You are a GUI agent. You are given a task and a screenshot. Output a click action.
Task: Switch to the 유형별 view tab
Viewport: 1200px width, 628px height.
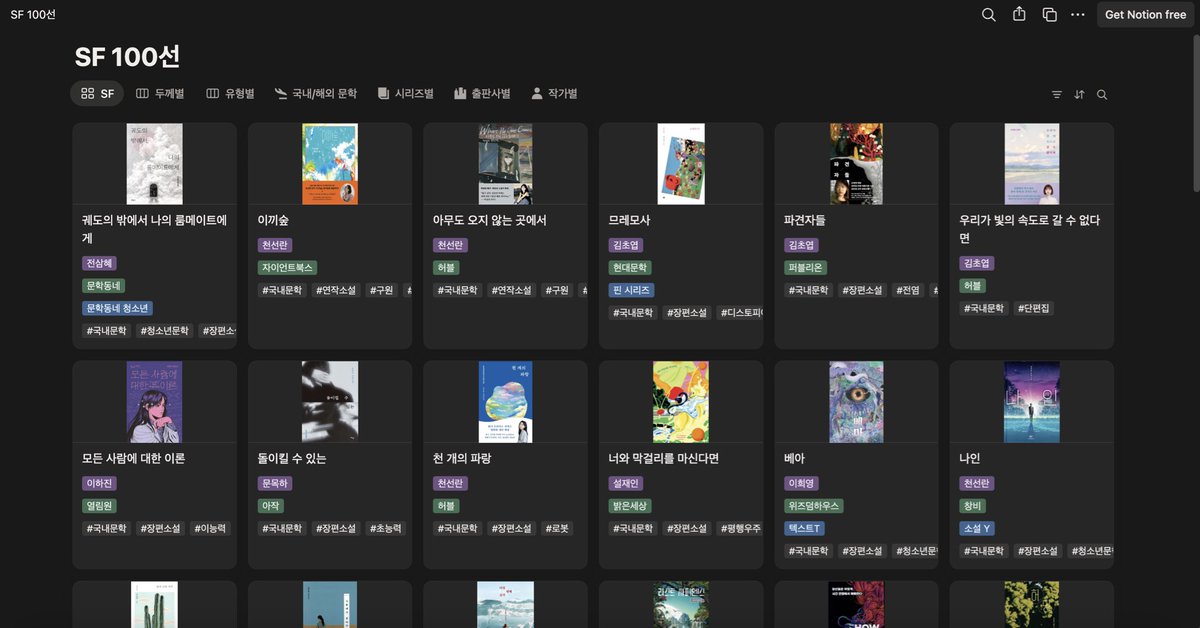tap(230, 93)
